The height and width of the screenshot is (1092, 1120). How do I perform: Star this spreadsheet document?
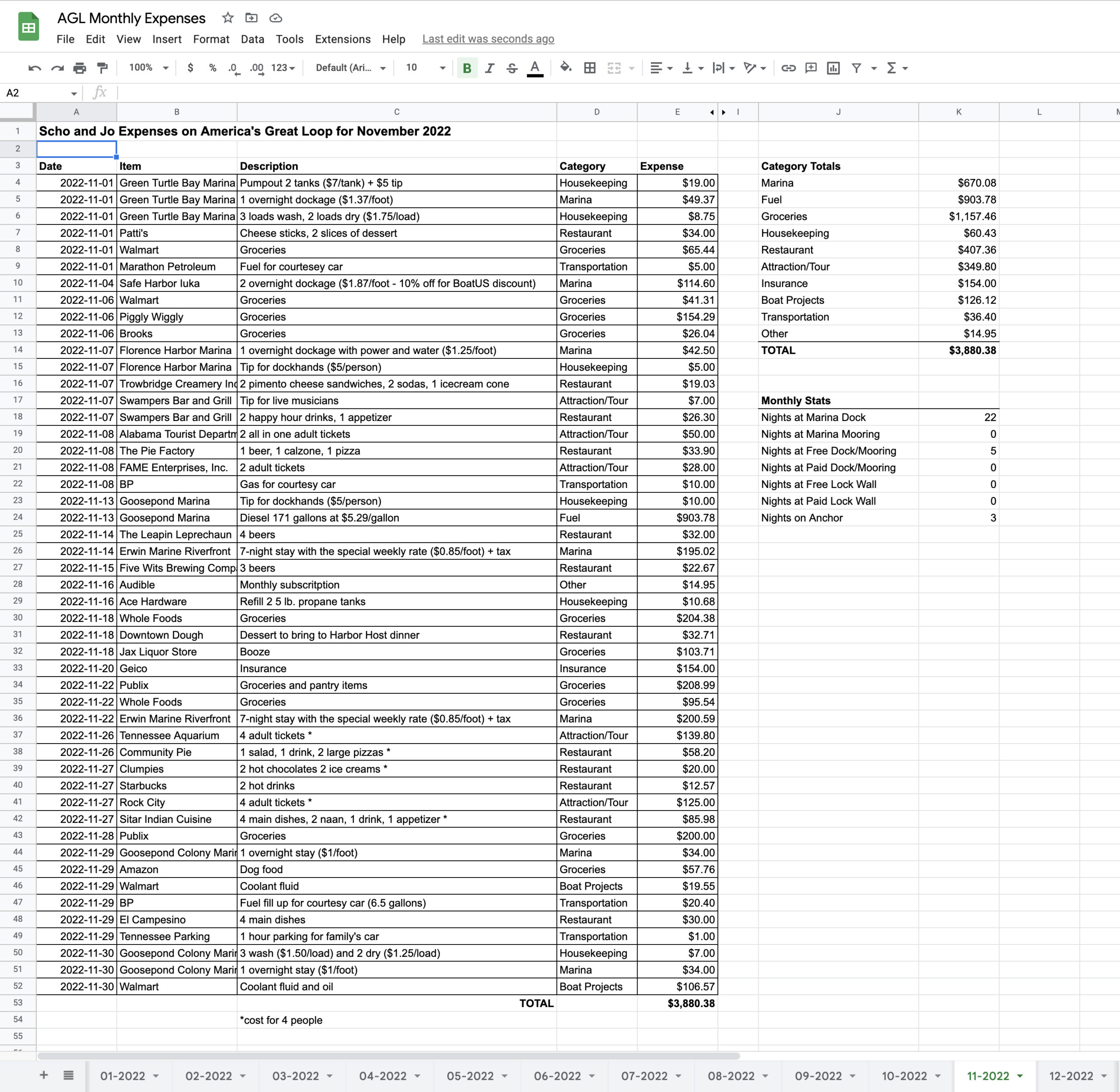coord(227,18)
